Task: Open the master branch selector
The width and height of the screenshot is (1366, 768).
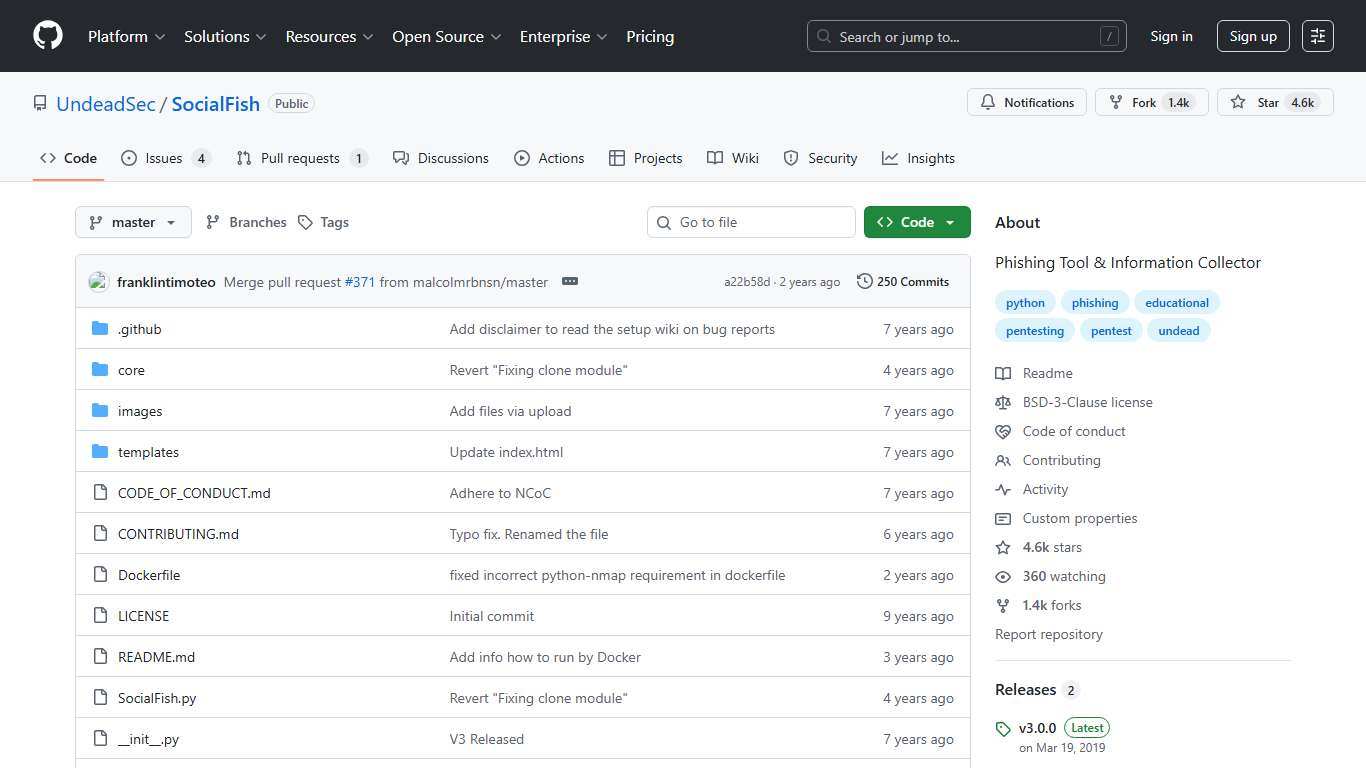Action: click(133, 222)
